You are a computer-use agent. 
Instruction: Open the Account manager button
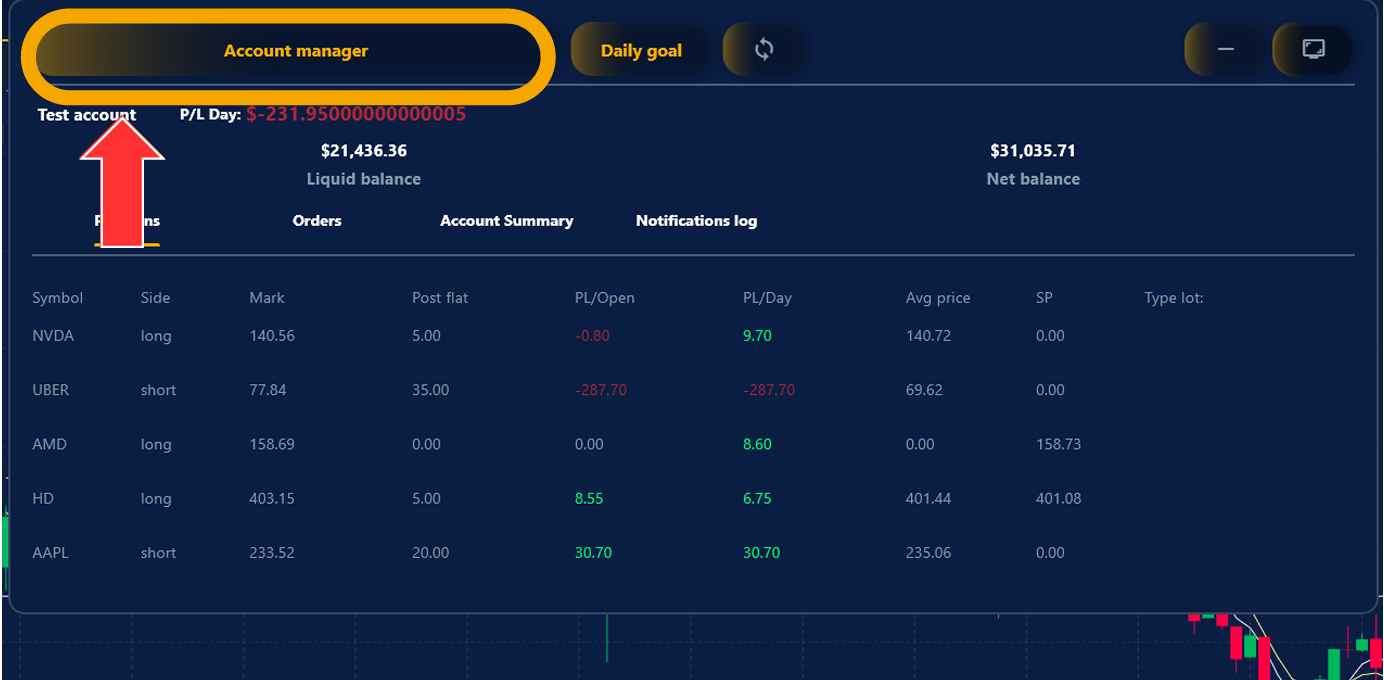[295, 52]
